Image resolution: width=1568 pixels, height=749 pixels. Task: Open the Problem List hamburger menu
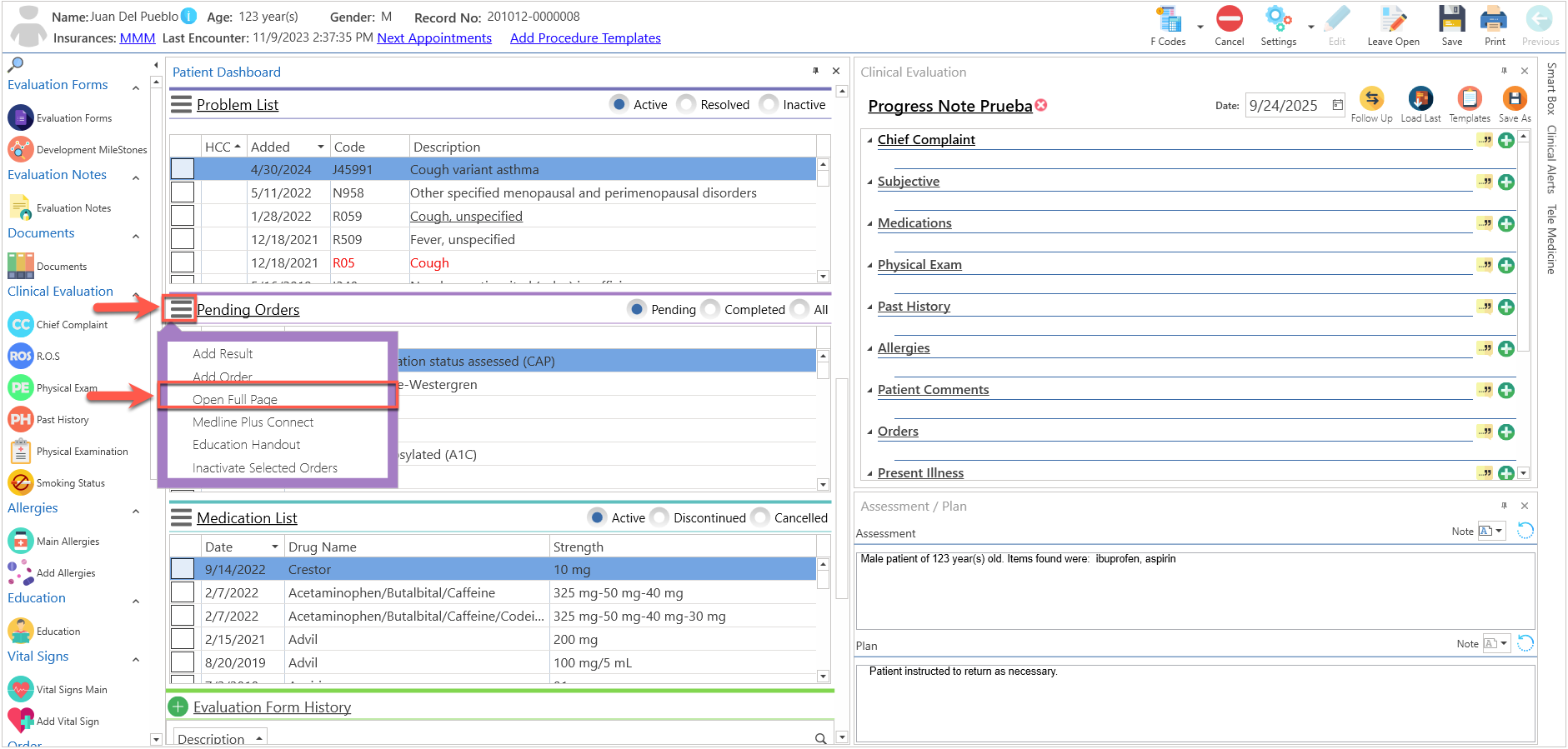coord(181,104)
